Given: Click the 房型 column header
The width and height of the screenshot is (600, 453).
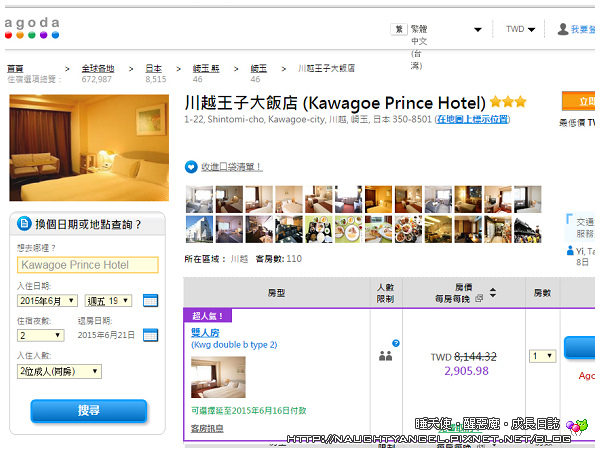Looking at the screenshot, I should tap(276, 293).
